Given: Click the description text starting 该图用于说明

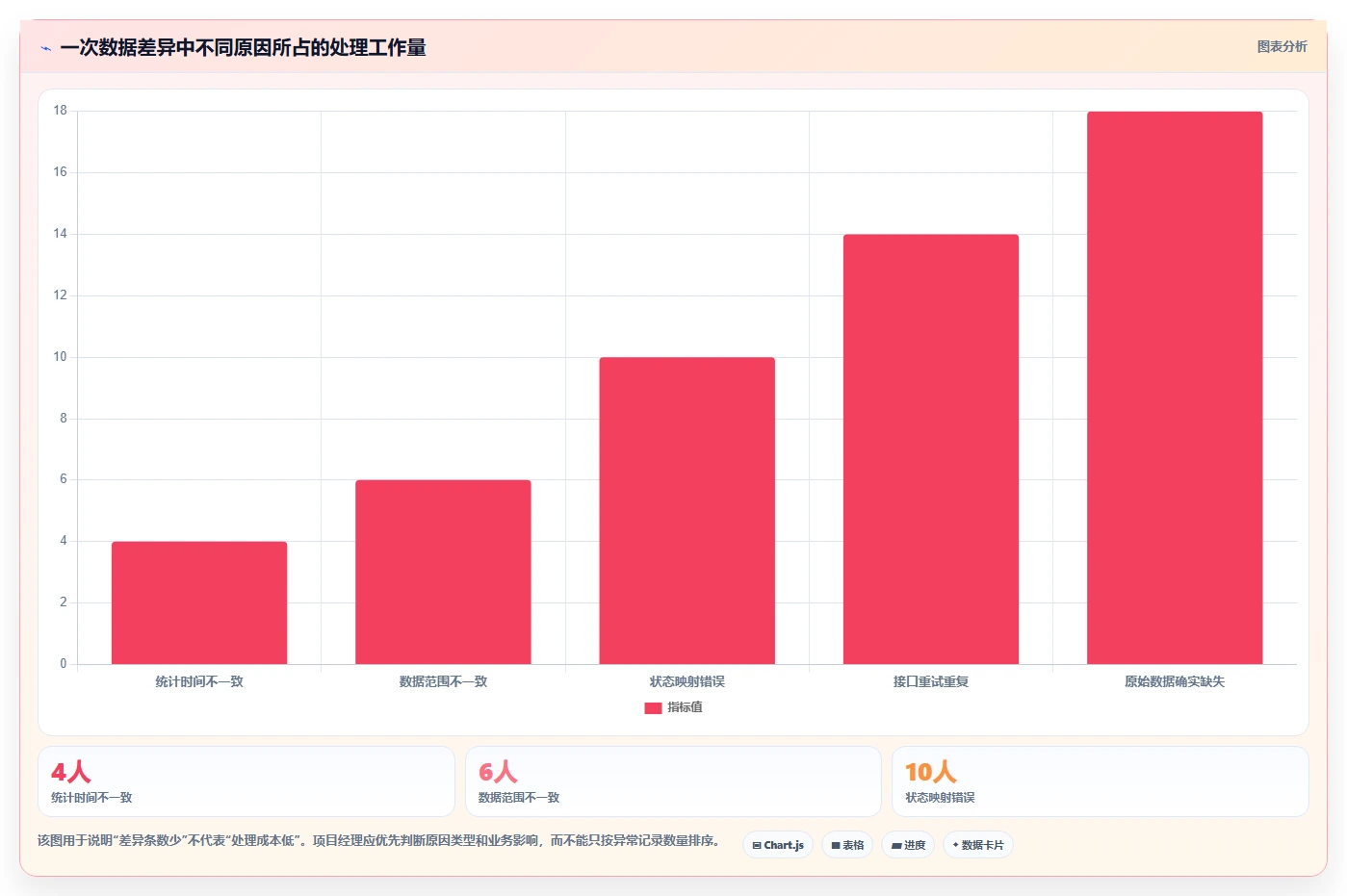Looking at the screenshot, I should [x=378, y=840].
